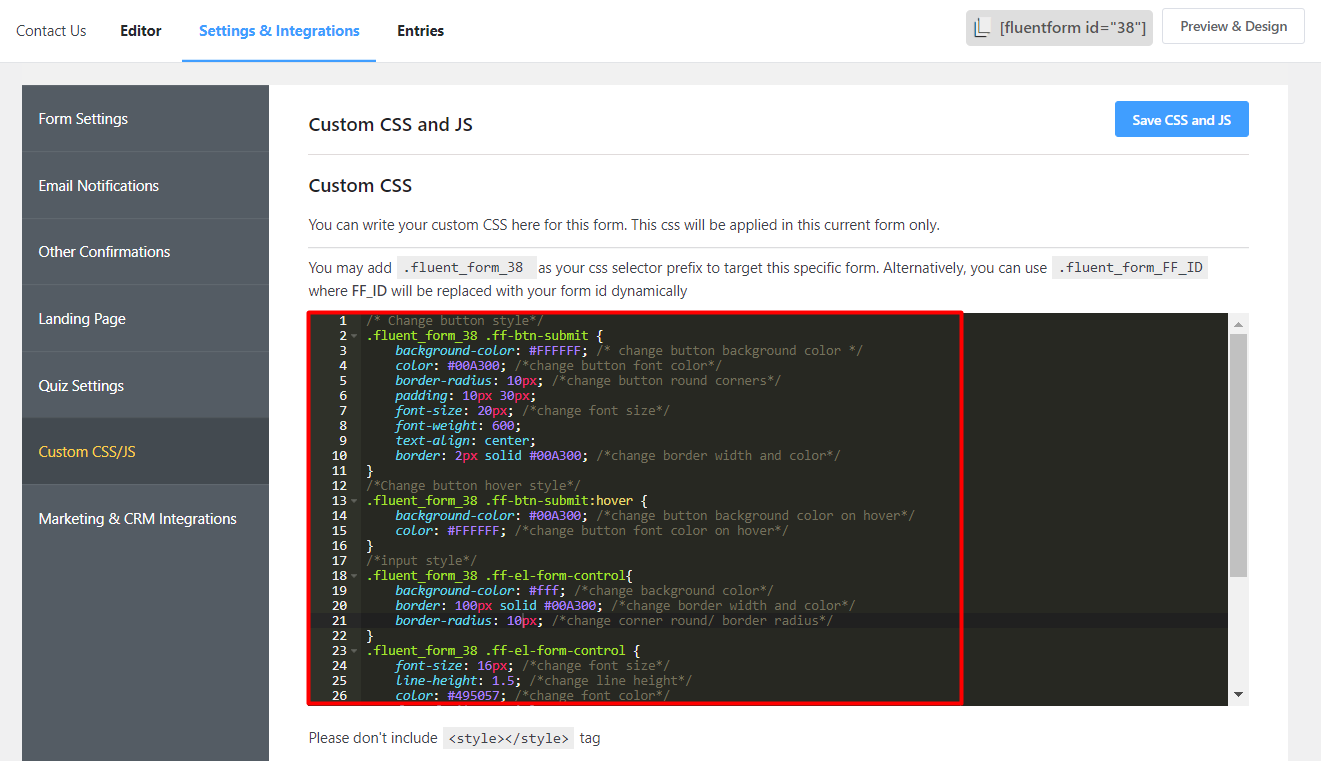
Task: Collapse the hover style rule at line 13
Action: [353, 500]
